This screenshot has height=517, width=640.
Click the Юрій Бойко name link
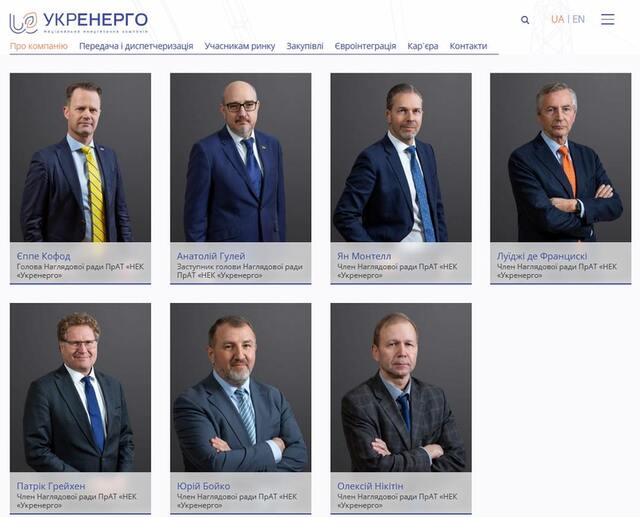tap(203, 486)
